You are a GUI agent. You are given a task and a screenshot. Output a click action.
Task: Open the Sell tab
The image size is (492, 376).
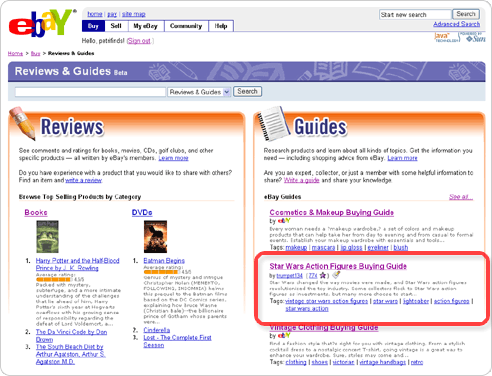pos(116,26)
